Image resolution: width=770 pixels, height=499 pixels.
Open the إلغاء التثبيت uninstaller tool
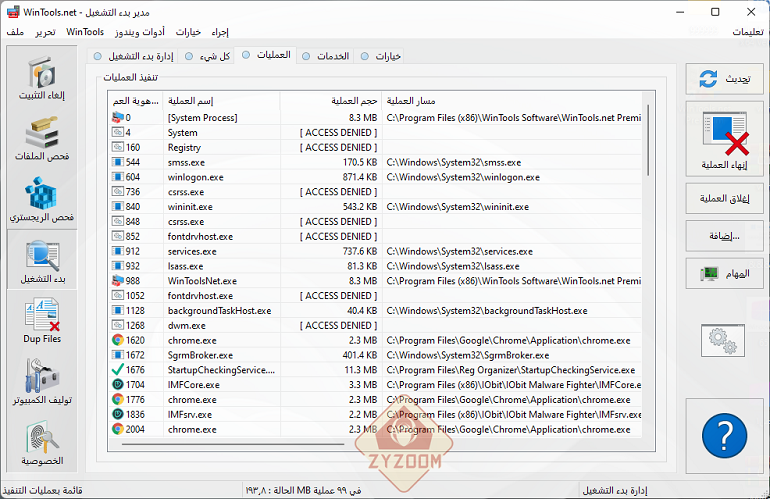pyautogui.click(x=42, y=78)
